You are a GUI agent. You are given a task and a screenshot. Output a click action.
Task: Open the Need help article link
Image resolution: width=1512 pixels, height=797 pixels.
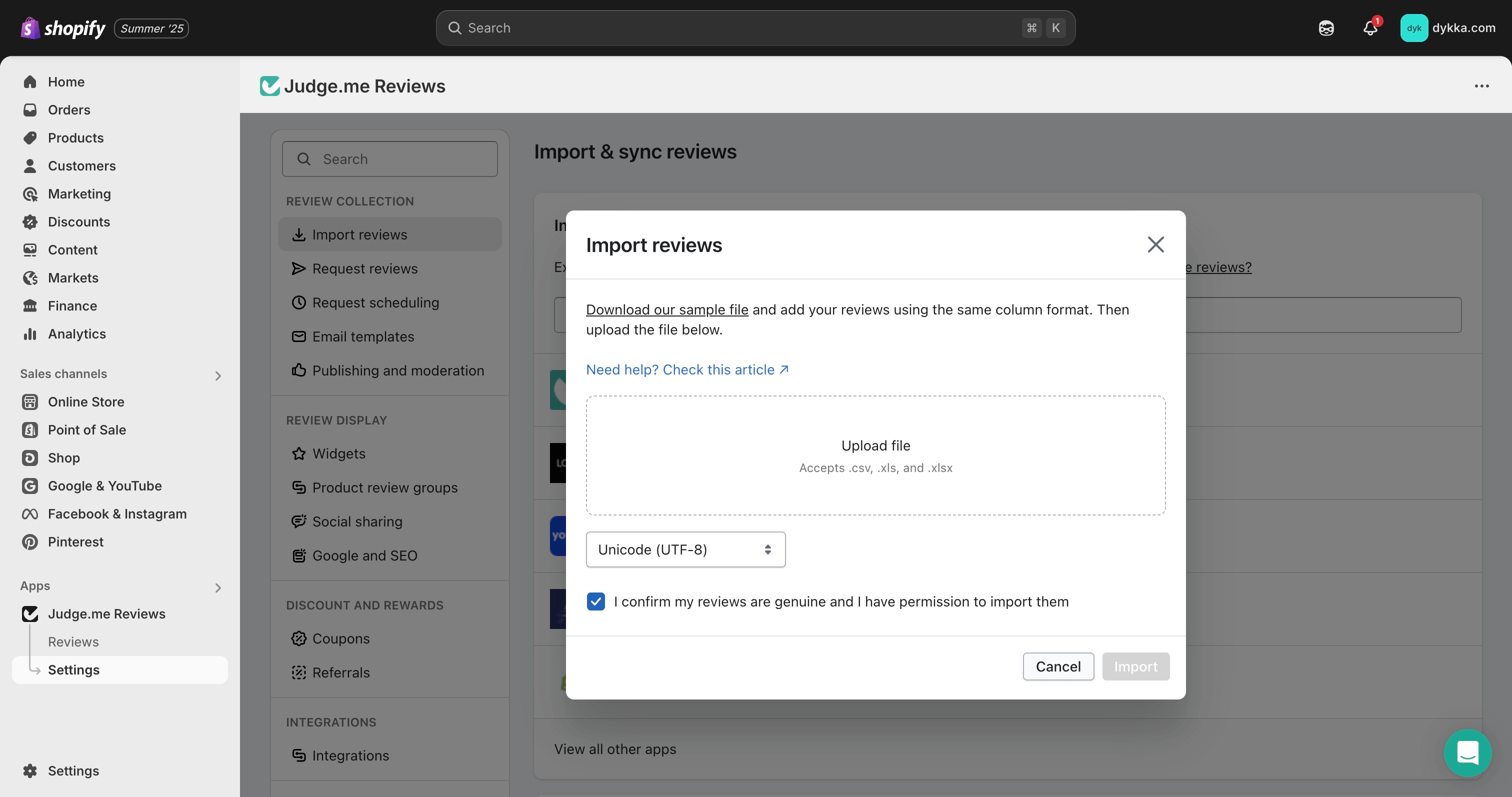click(x=686, y=369)
